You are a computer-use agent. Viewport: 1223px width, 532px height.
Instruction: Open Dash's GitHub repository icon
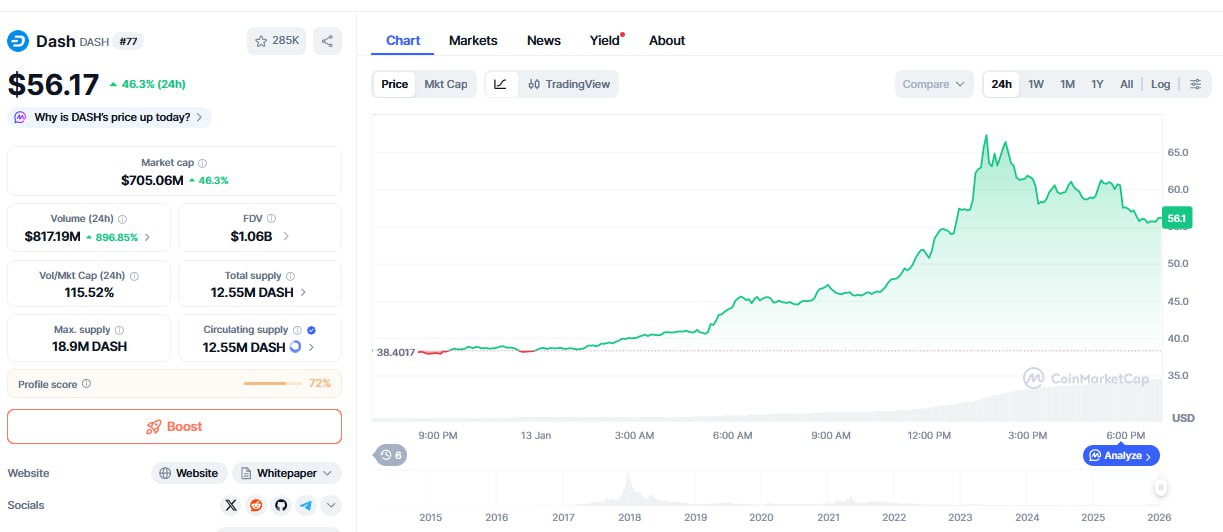[x=281, y=505]
